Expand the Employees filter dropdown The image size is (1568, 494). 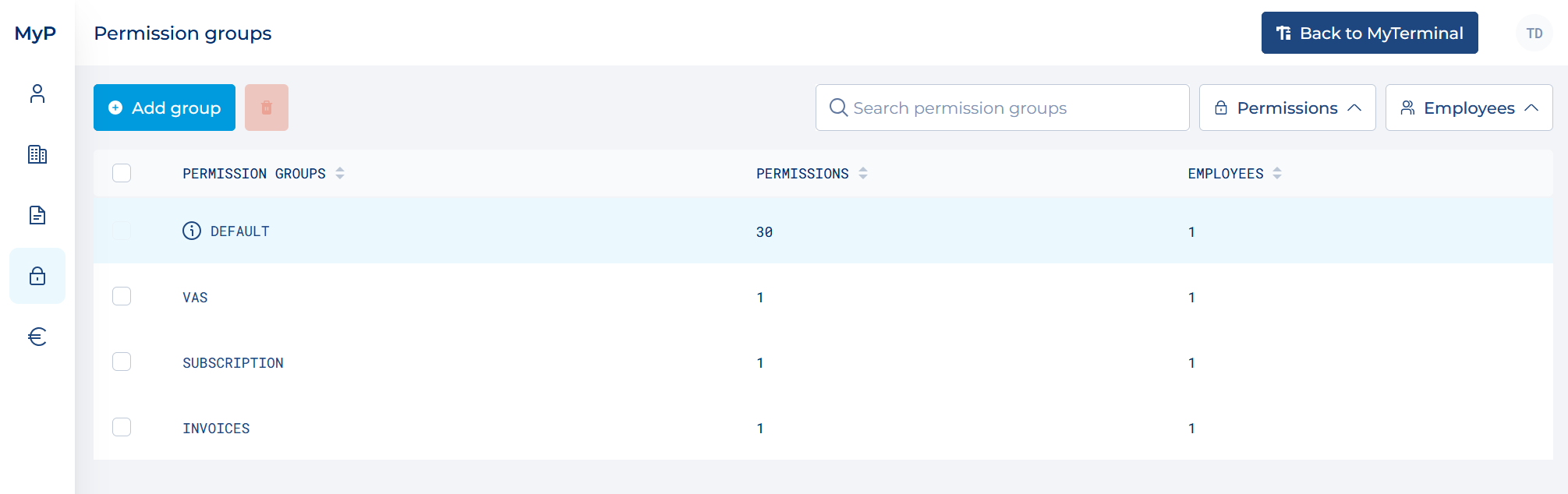[1469, 108]
